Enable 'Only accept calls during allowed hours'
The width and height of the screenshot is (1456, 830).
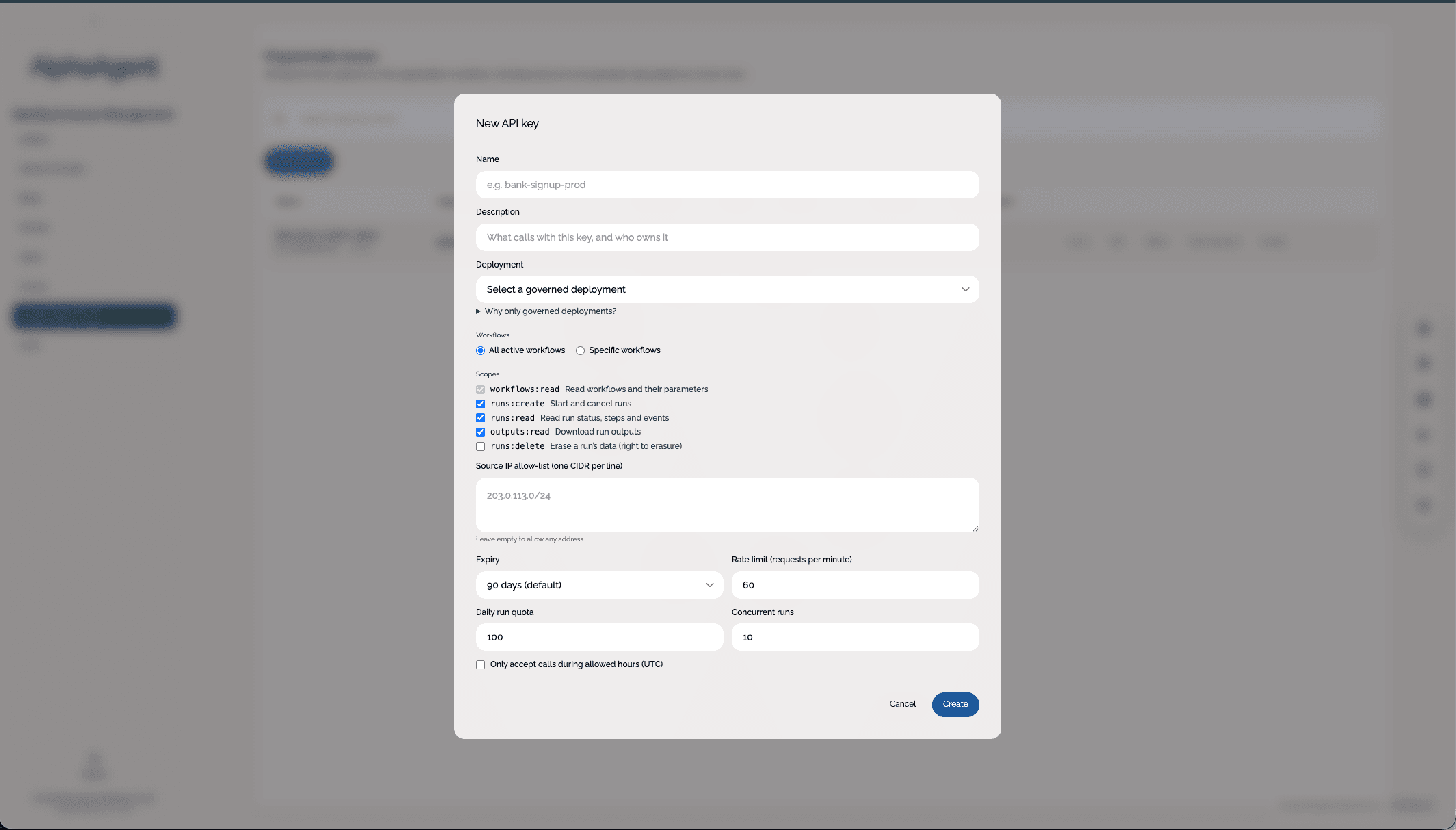(x=481, y=665)
